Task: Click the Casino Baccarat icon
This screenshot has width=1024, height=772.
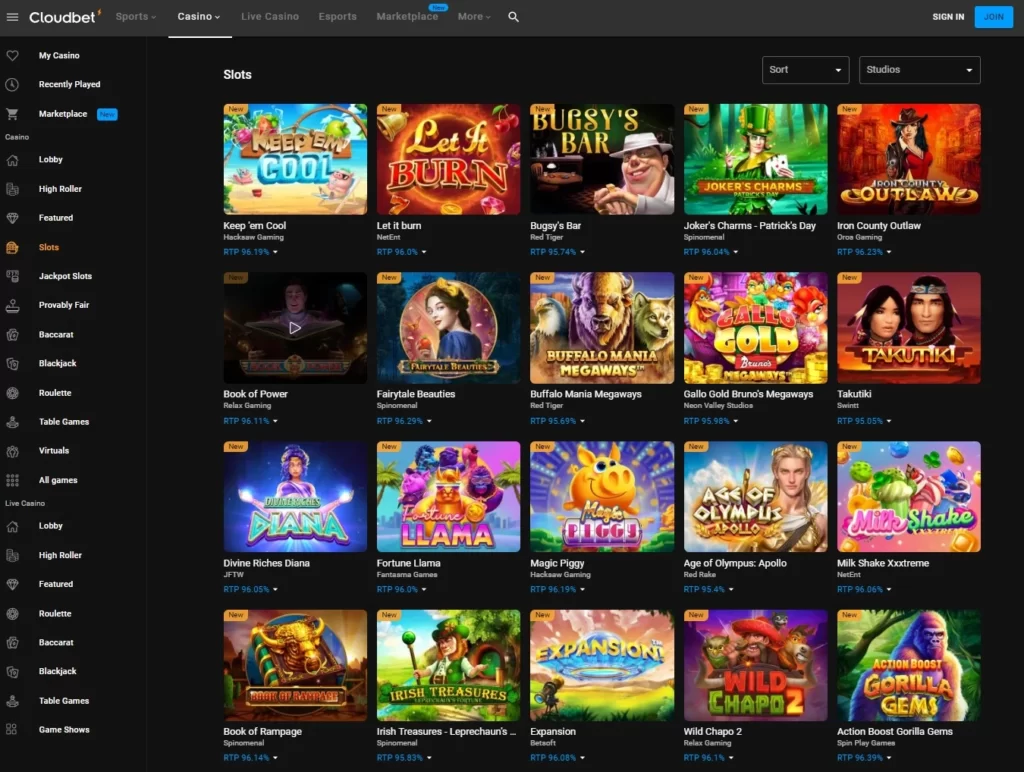Action: (x=12, y=334)
